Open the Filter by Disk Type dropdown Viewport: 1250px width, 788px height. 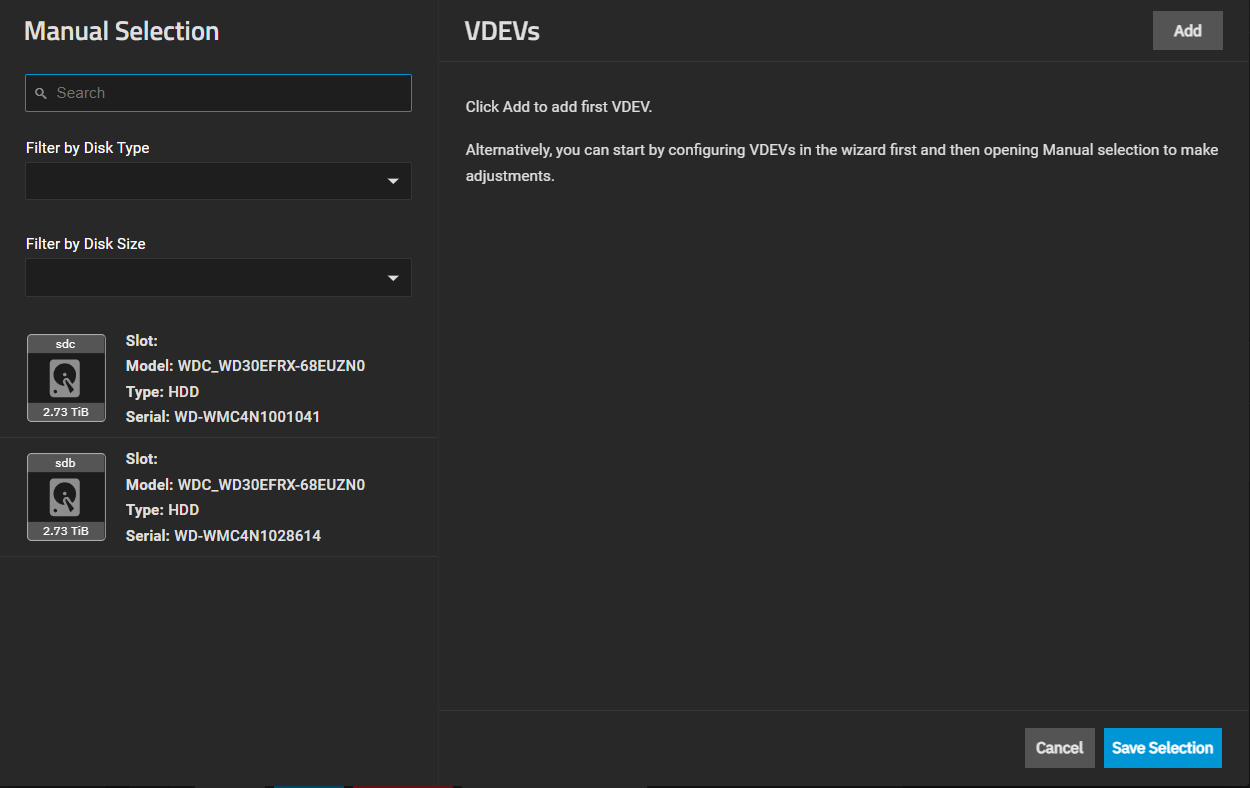tap(218, 181)
